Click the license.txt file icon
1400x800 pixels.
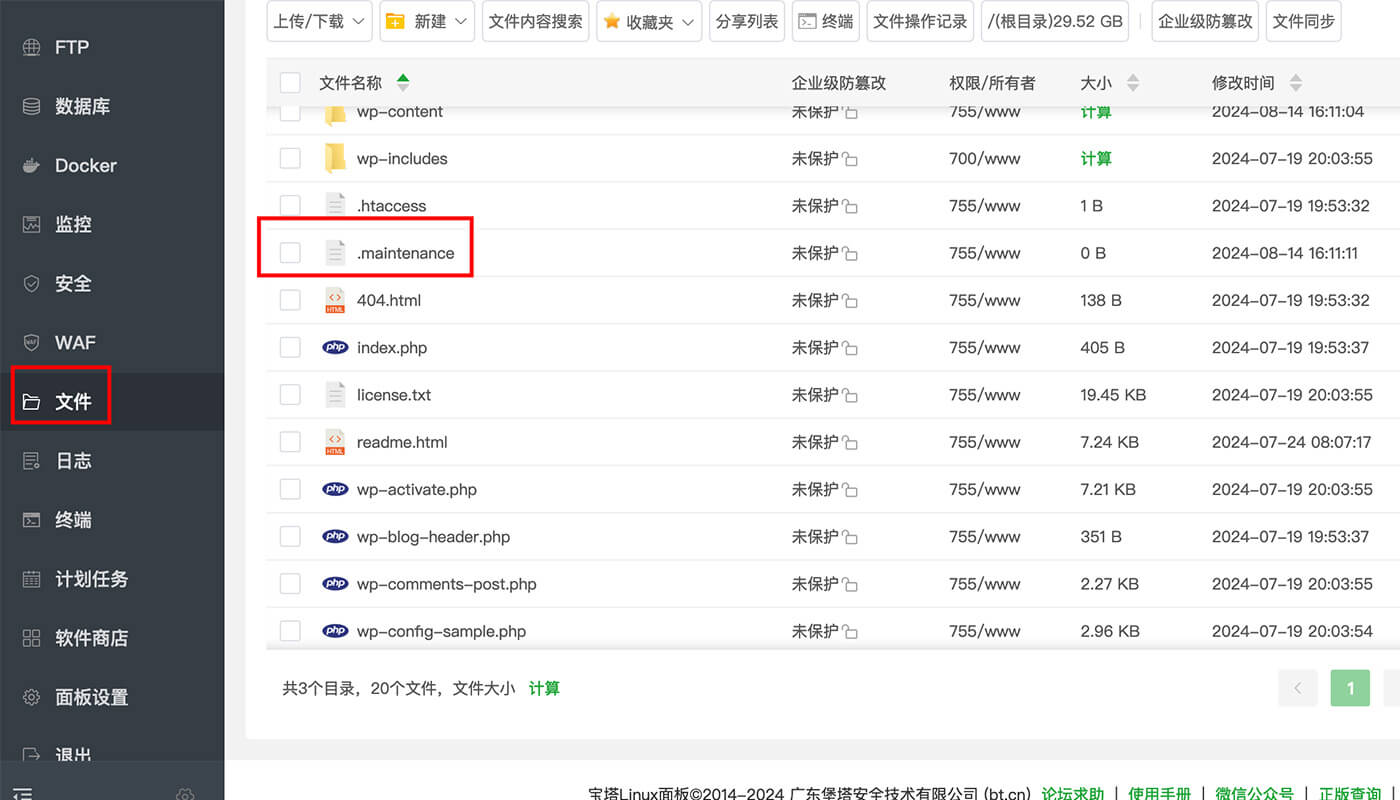coord(335,394)
